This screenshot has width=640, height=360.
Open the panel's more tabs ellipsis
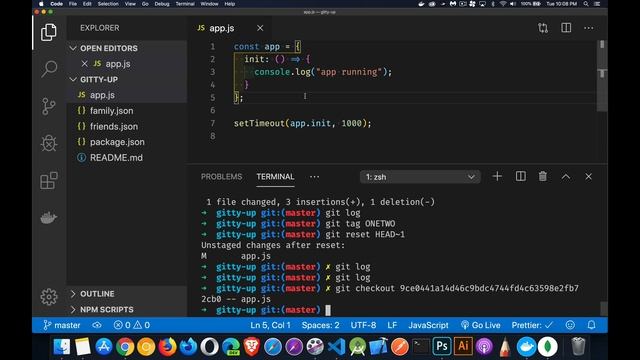[314, 177]
